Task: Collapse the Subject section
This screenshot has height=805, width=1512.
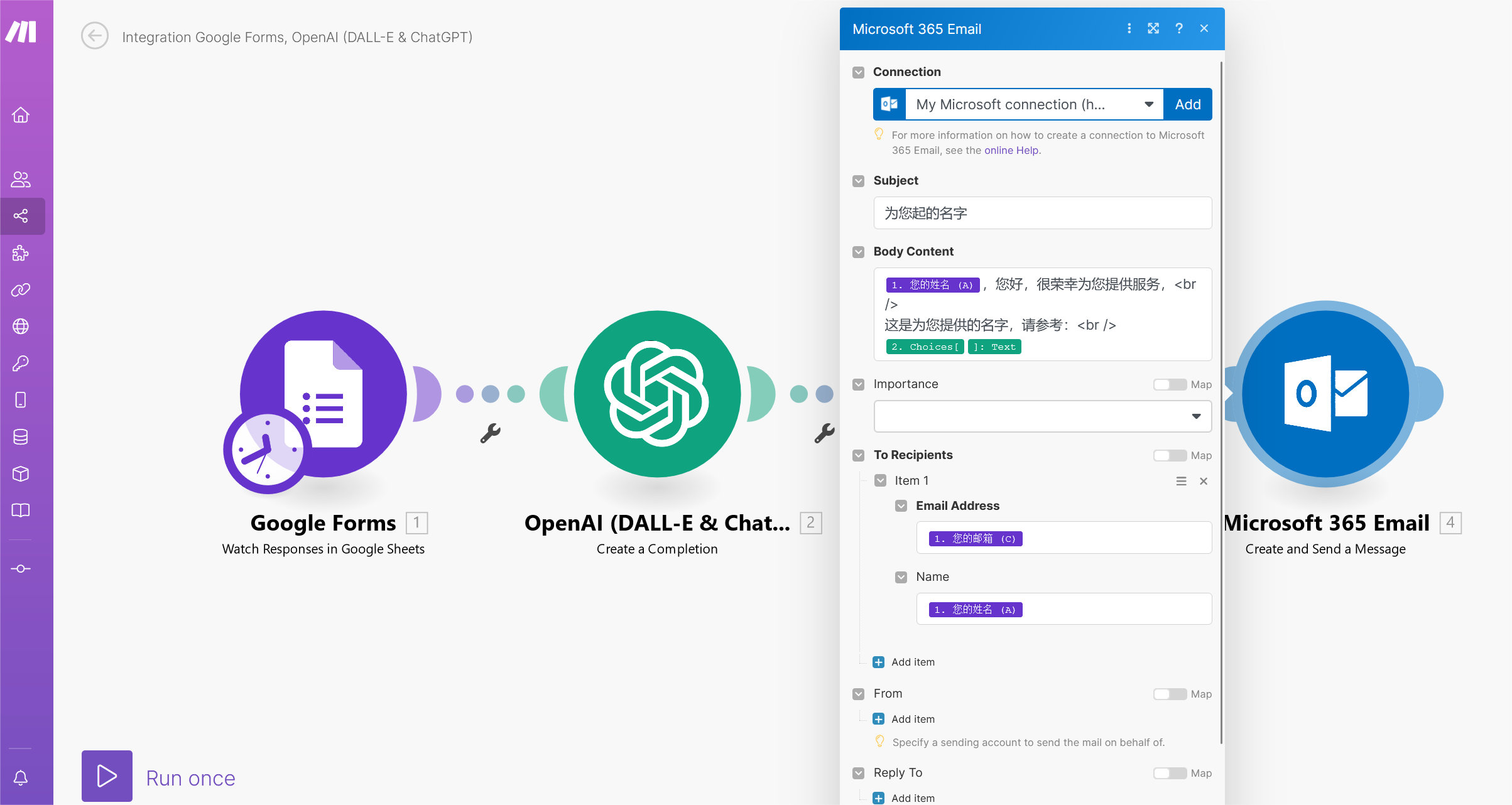Action: coord(859,181)
